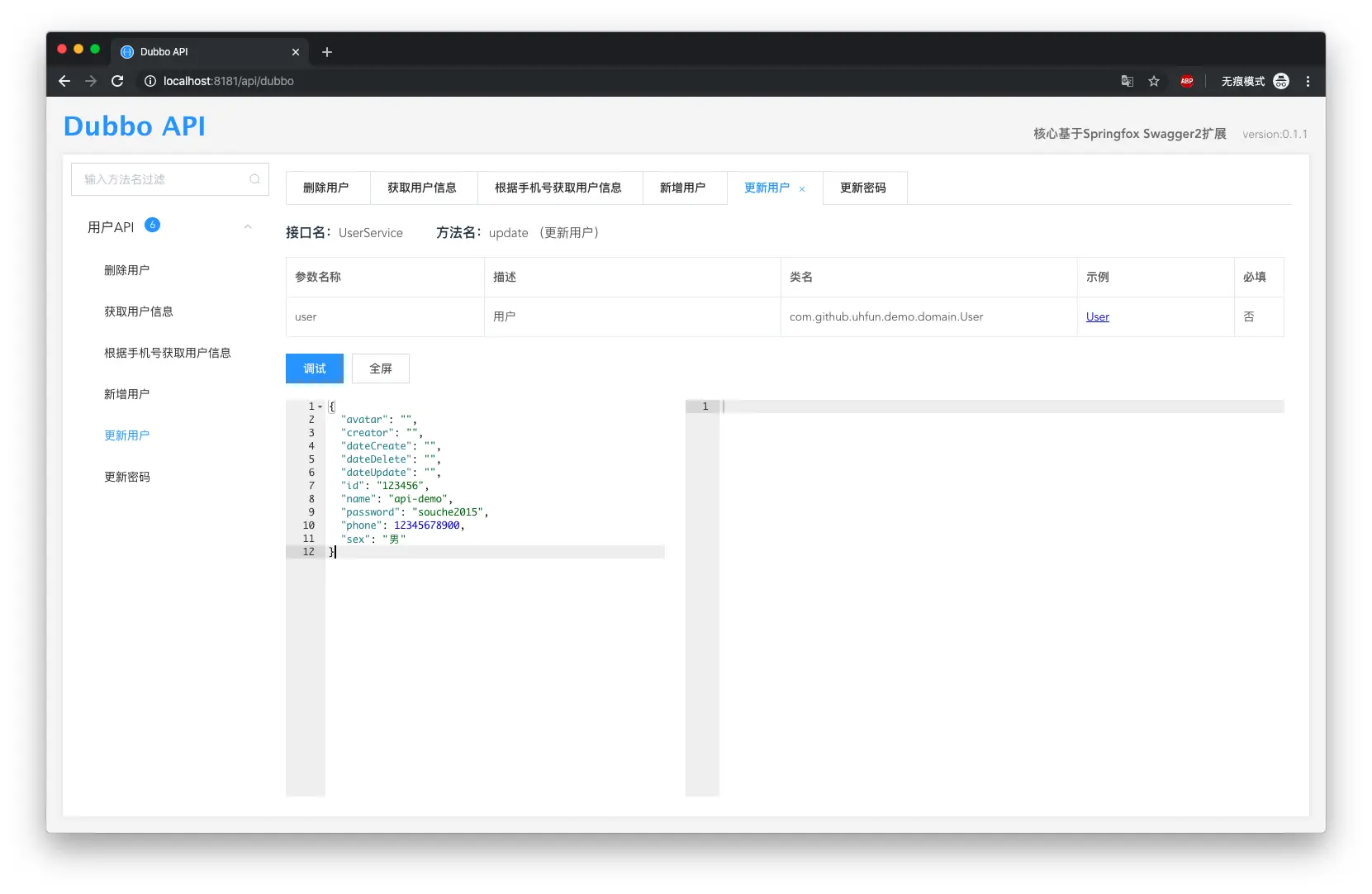Click the browser back arrow
Viewport: 1372px width, 894px height.
(x=64, y=81)
